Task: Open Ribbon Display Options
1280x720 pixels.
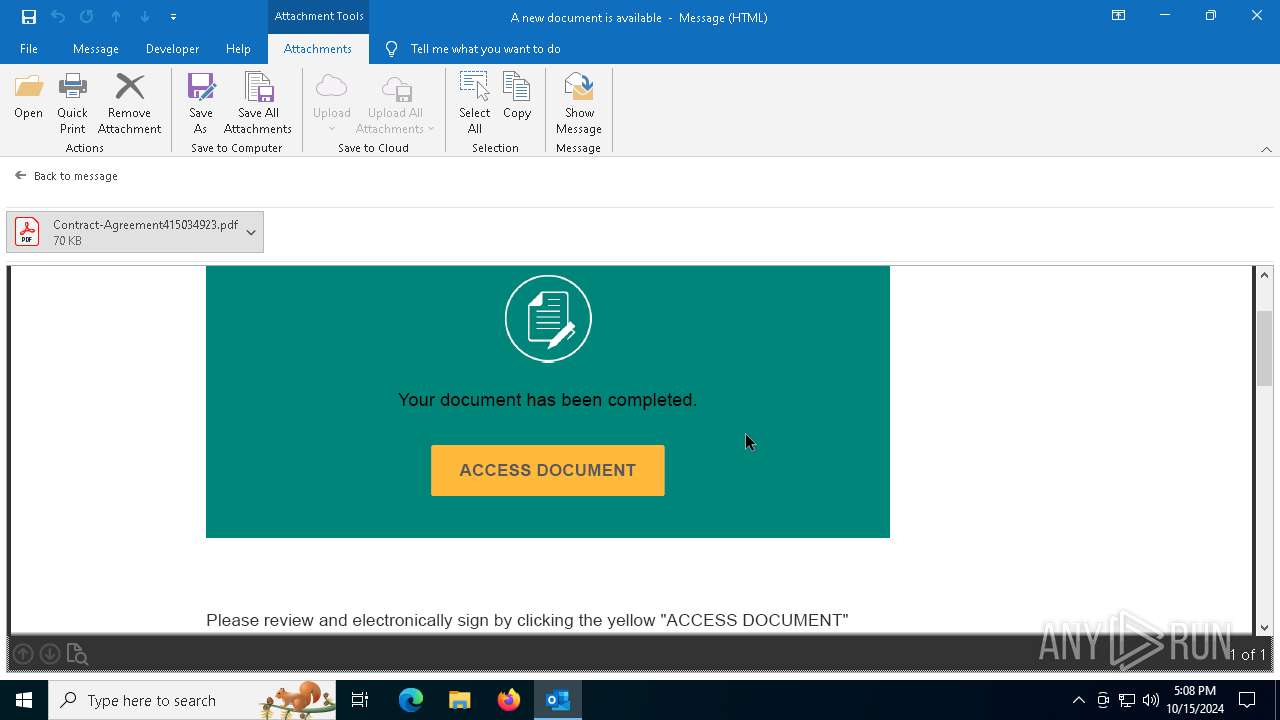Action: 1118,16
